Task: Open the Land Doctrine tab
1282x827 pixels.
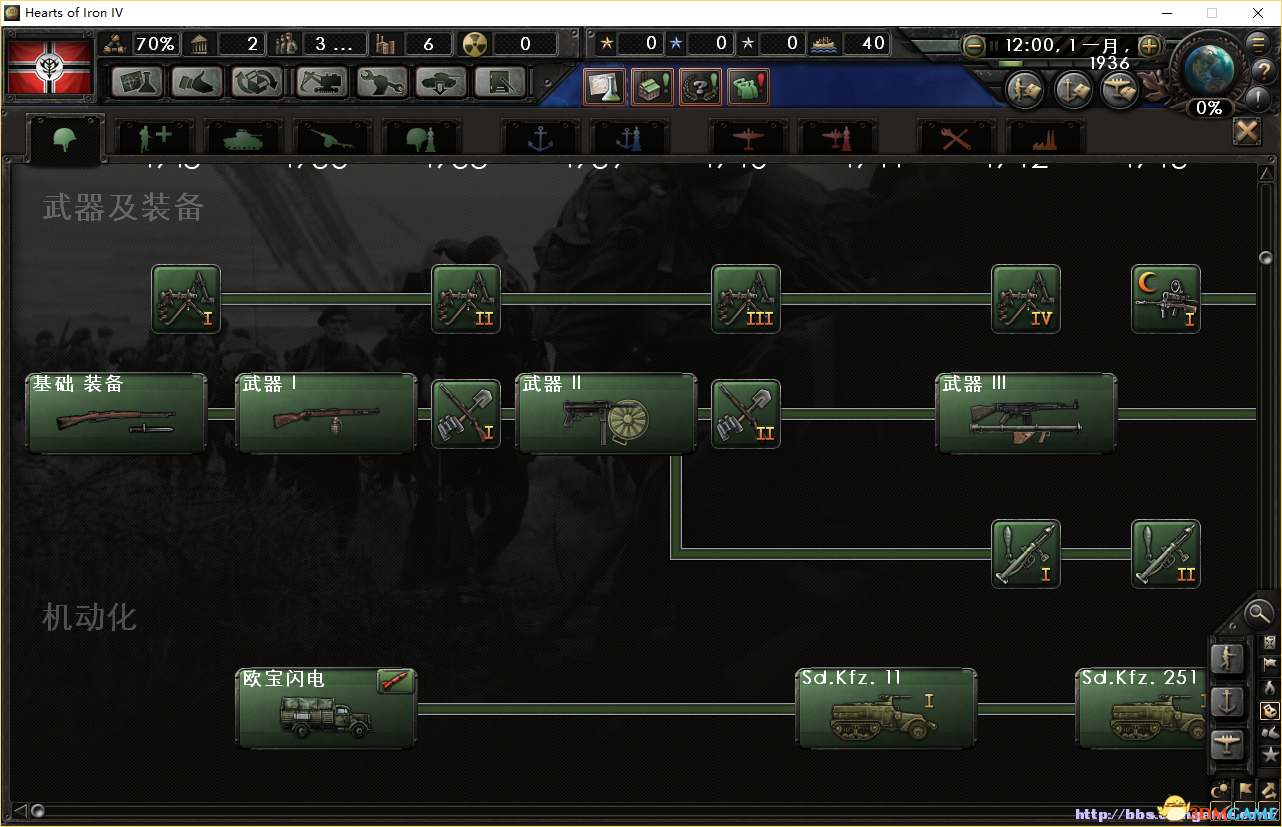Action: coord(422,139)
